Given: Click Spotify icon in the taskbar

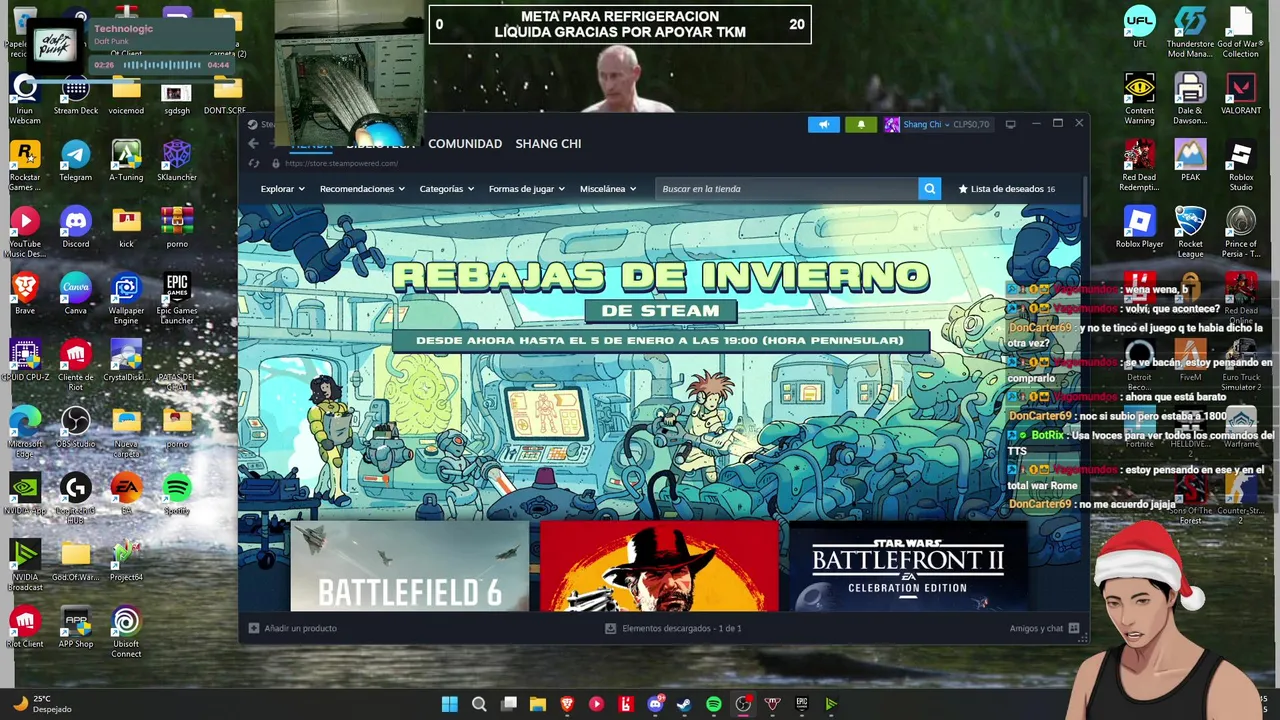Looking at the screenshot, I should click(x=713, y=704).
